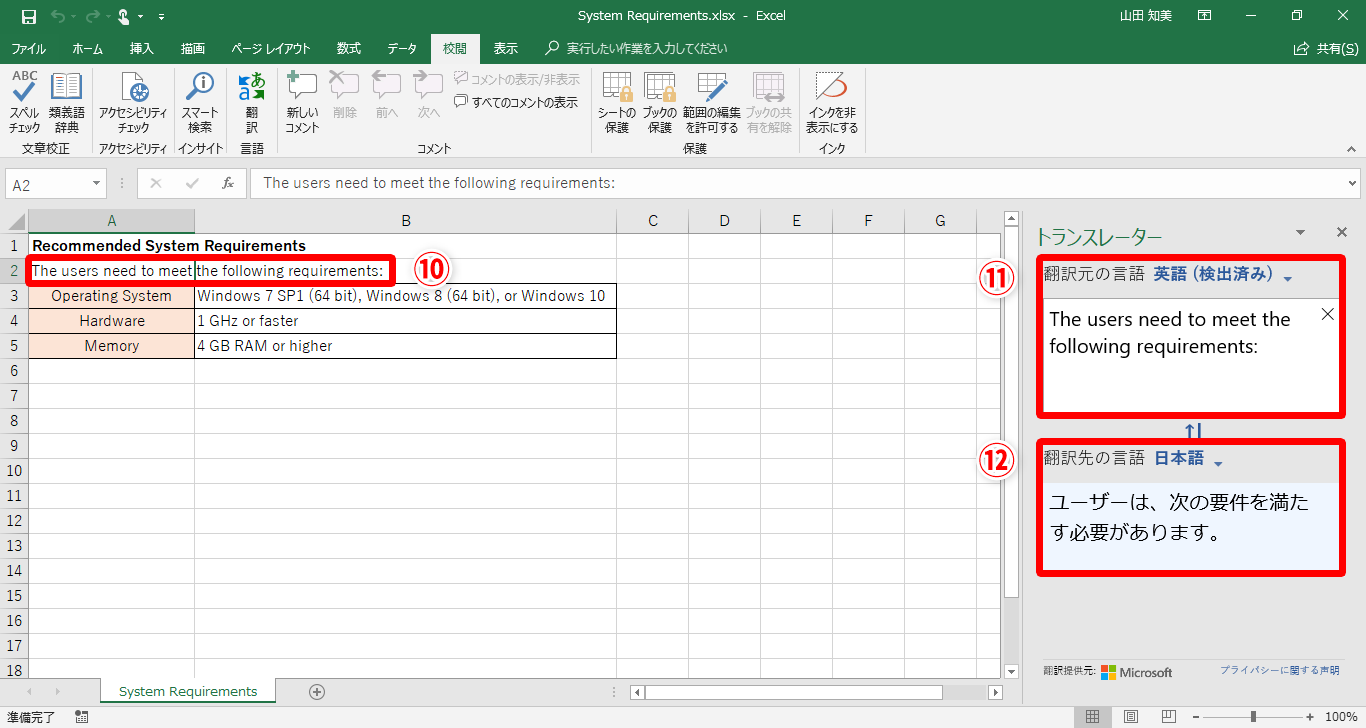1366x728 pixels.
Task: Switch to the ホーム (Home) tab
Action: pos(87,48)
